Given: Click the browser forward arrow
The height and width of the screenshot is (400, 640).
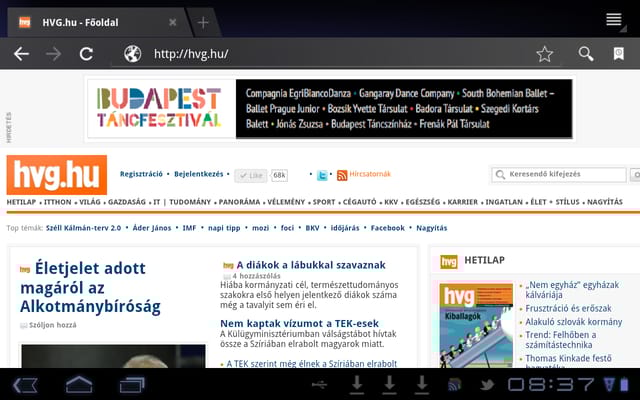Looking at the screenshot, I should pos(53,54).
